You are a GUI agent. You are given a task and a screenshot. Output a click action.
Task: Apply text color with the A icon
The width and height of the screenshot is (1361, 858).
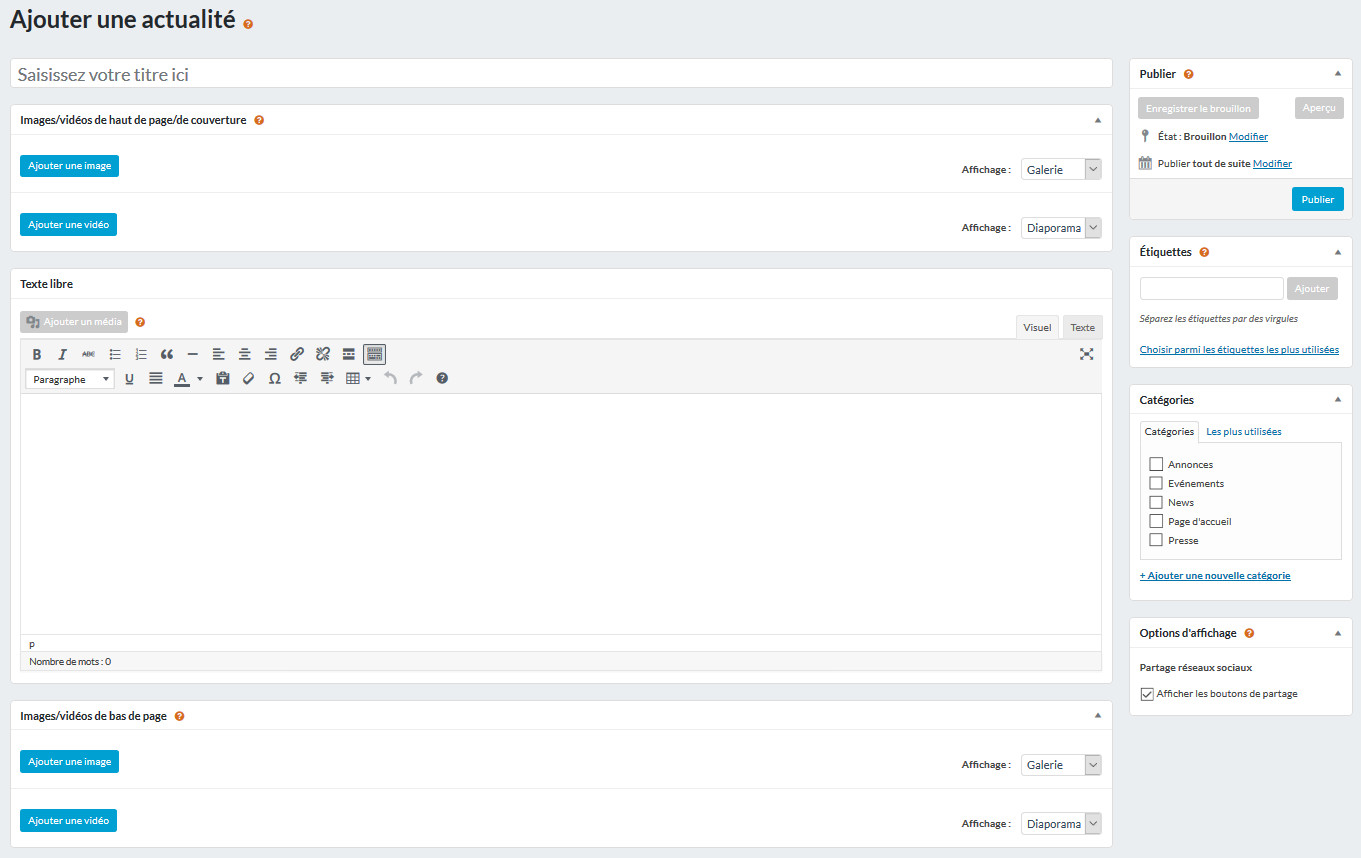pyautogui.click(x=182, y=379)
